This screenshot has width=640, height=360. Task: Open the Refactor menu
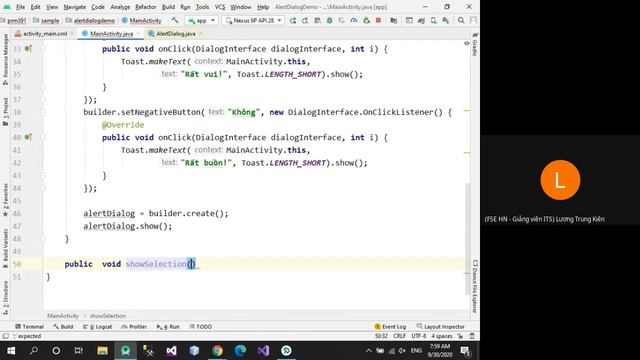146,7
